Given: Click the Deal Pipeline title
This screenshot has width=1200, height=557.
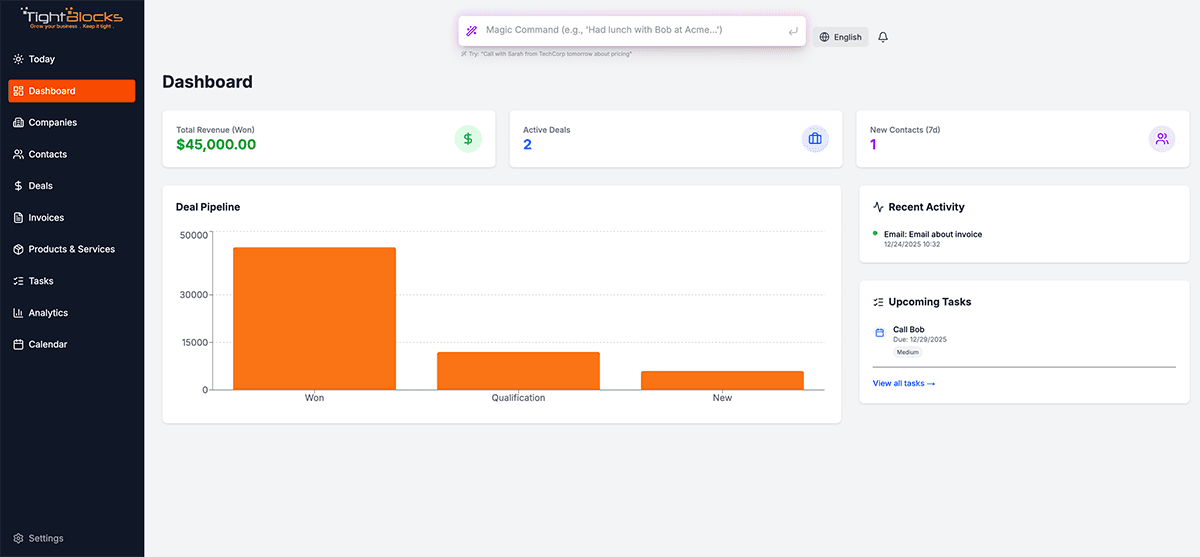Looking at the screenshot, I should pos(208,207).
